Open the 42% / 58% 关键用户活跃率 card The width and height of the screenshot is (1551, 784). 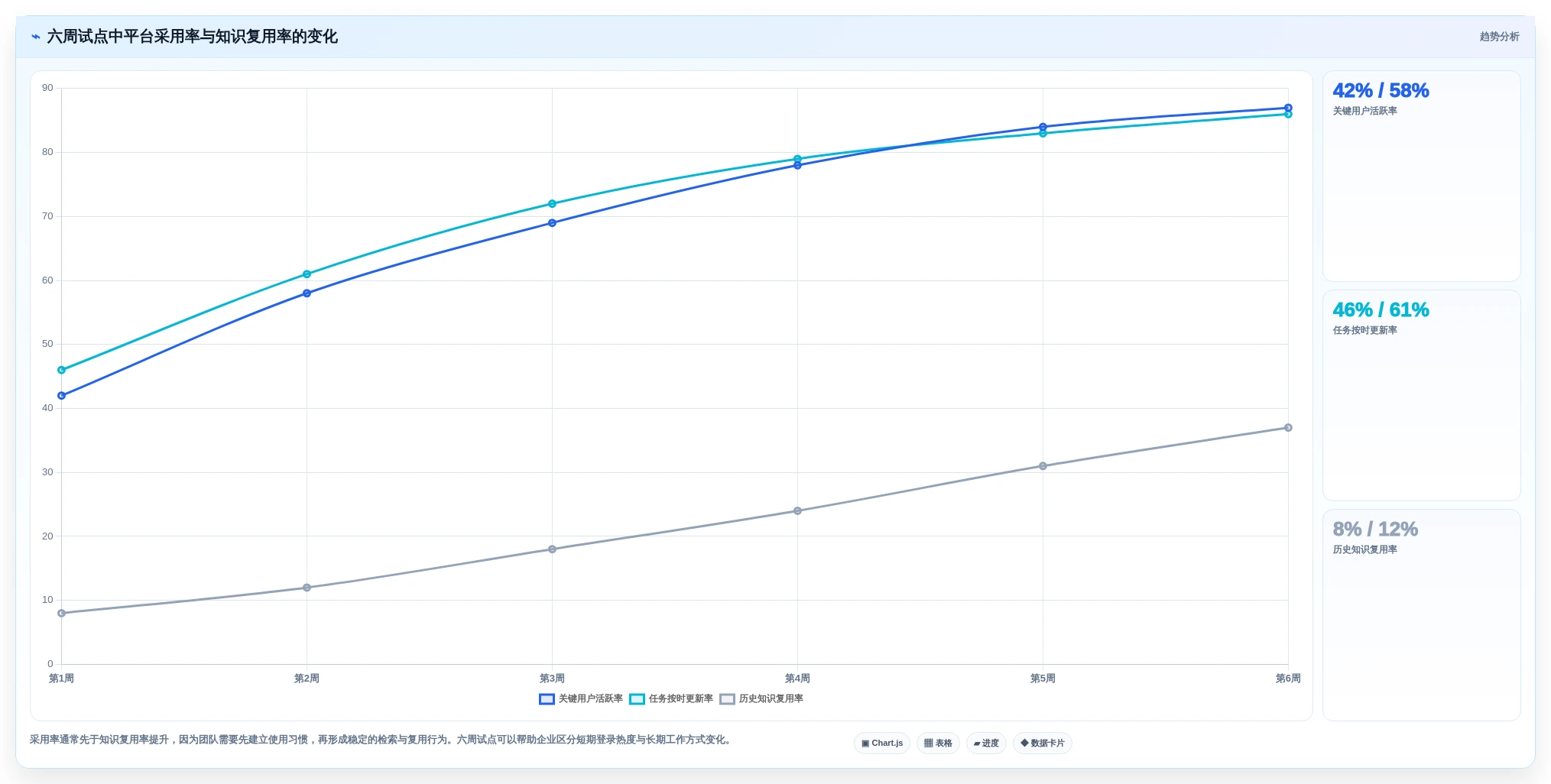pyautogui.click(x=1421, y=177)
